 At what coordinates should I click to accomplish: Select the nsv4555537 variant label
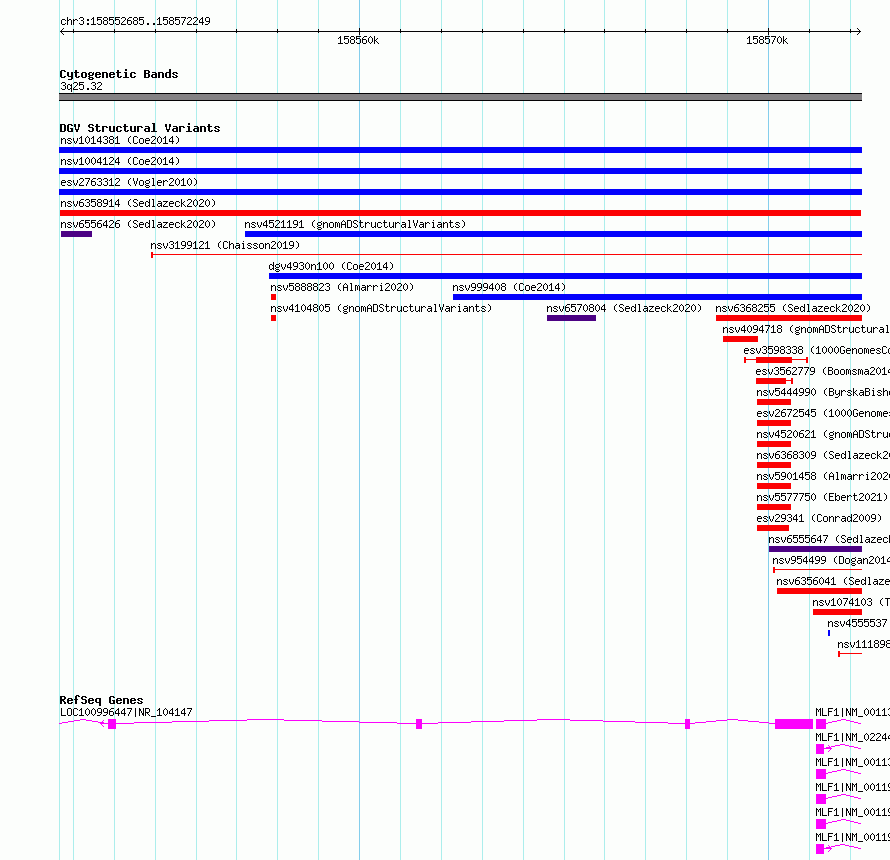coord(858,623)
